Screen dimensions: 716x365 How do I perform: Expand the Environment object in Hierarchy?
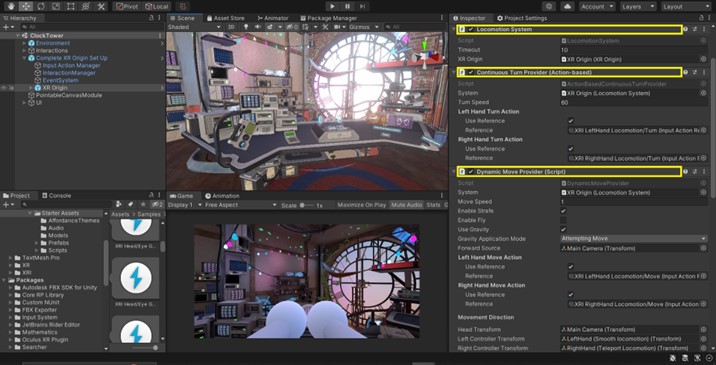[x=25, y=43]
